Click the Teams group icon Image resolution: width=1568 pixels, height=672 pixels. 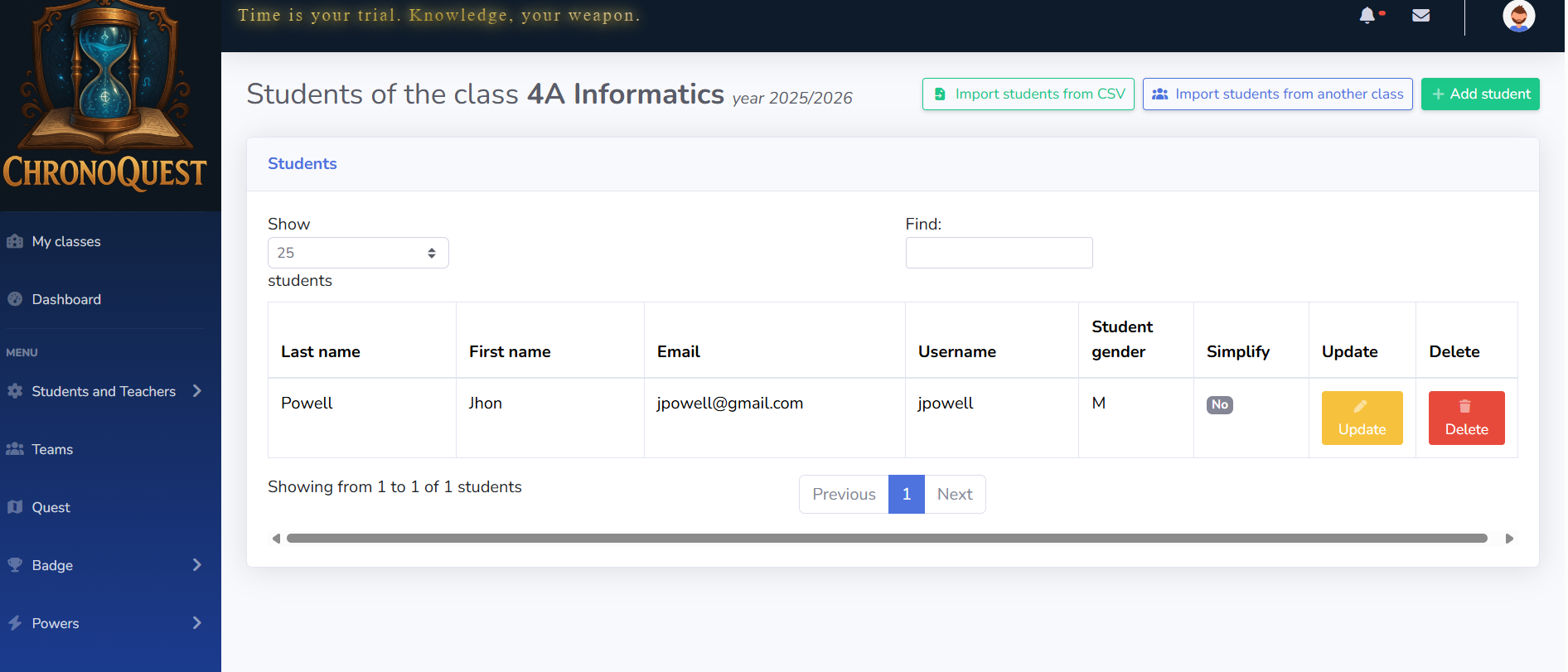coord(15,449)
